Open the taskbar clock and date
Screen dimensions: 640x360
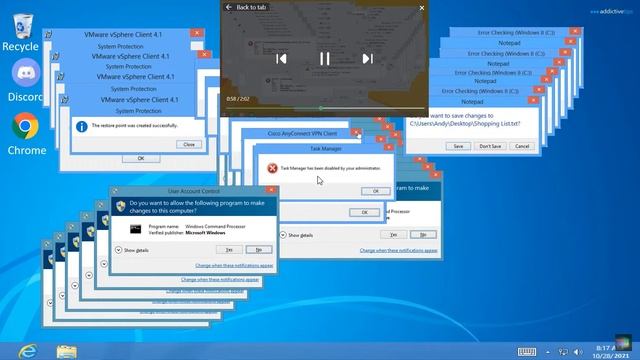tap(611, 352)
